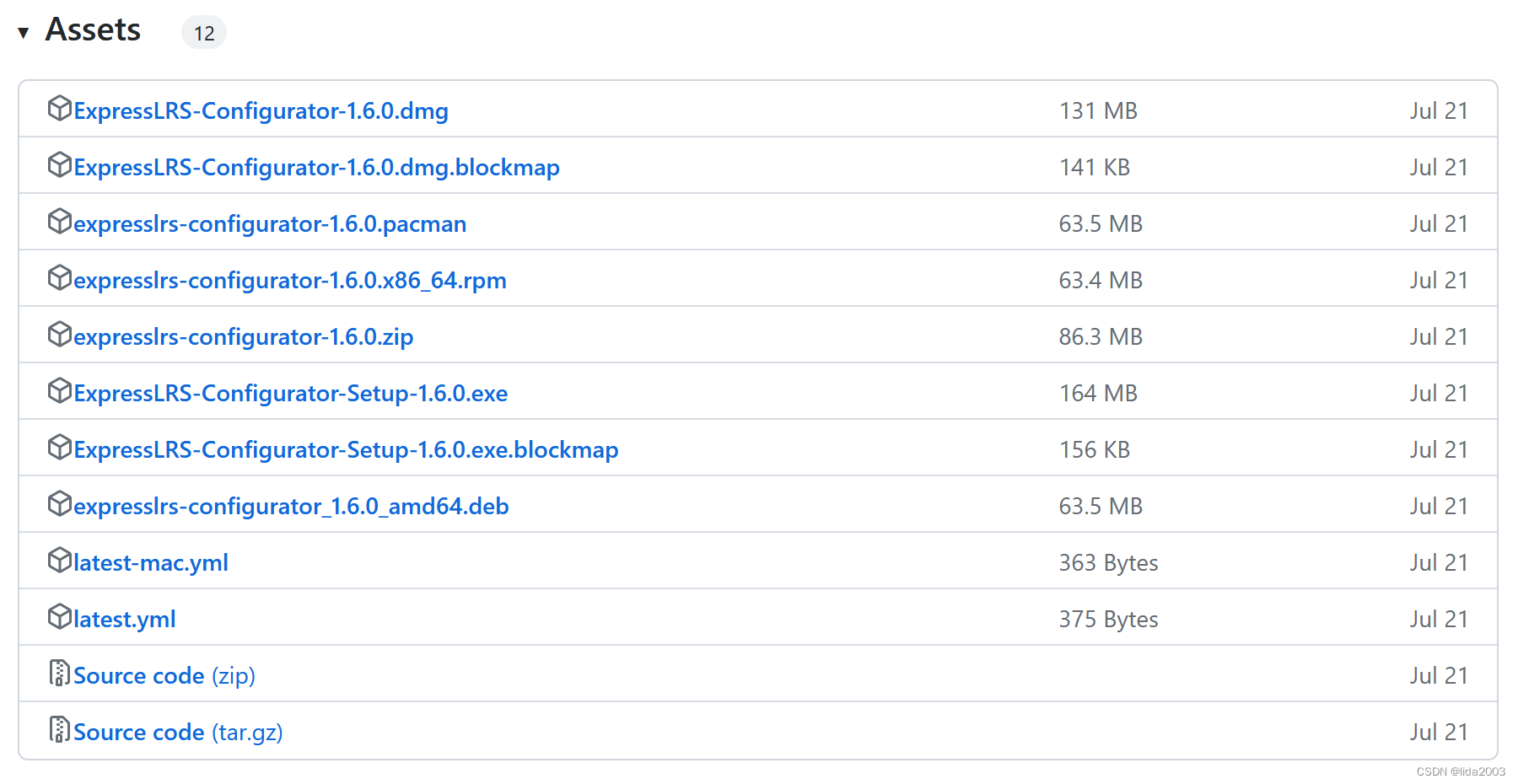Download Source code (tar.gz)

178,732
